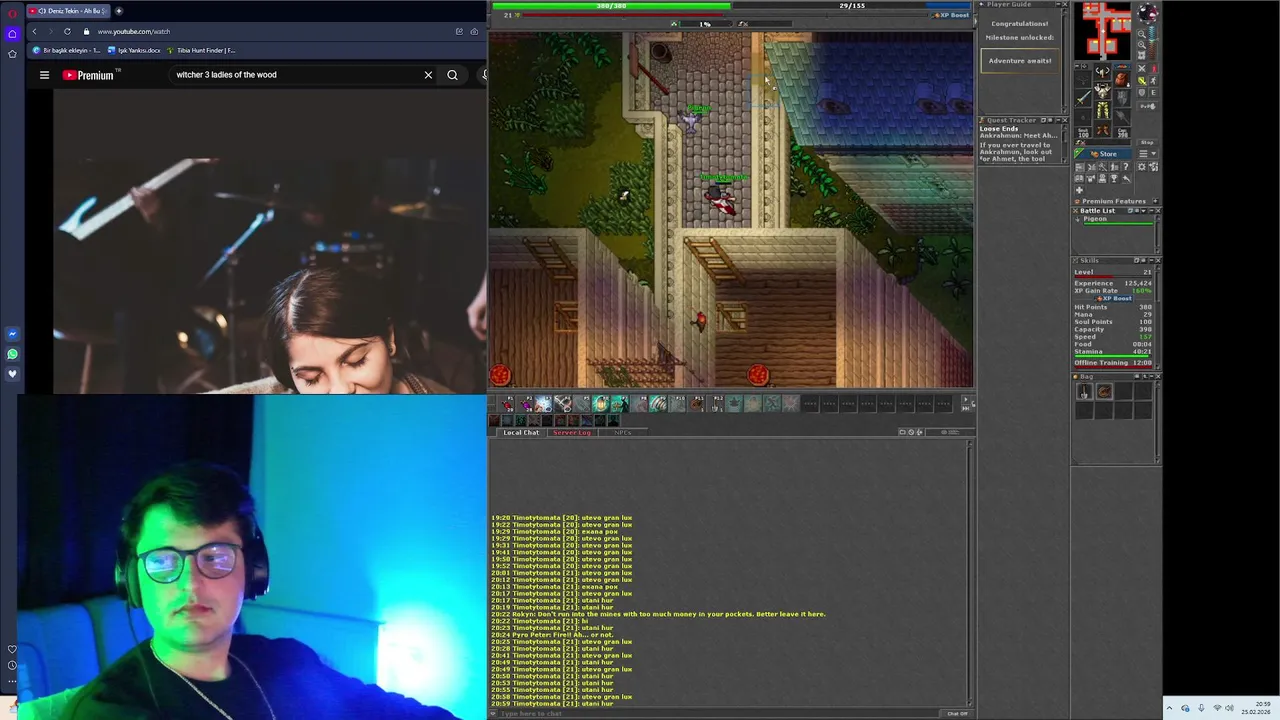Collapse the Player Guide panel
The height and width of the screenshot is (720, 1280).
1058,5
